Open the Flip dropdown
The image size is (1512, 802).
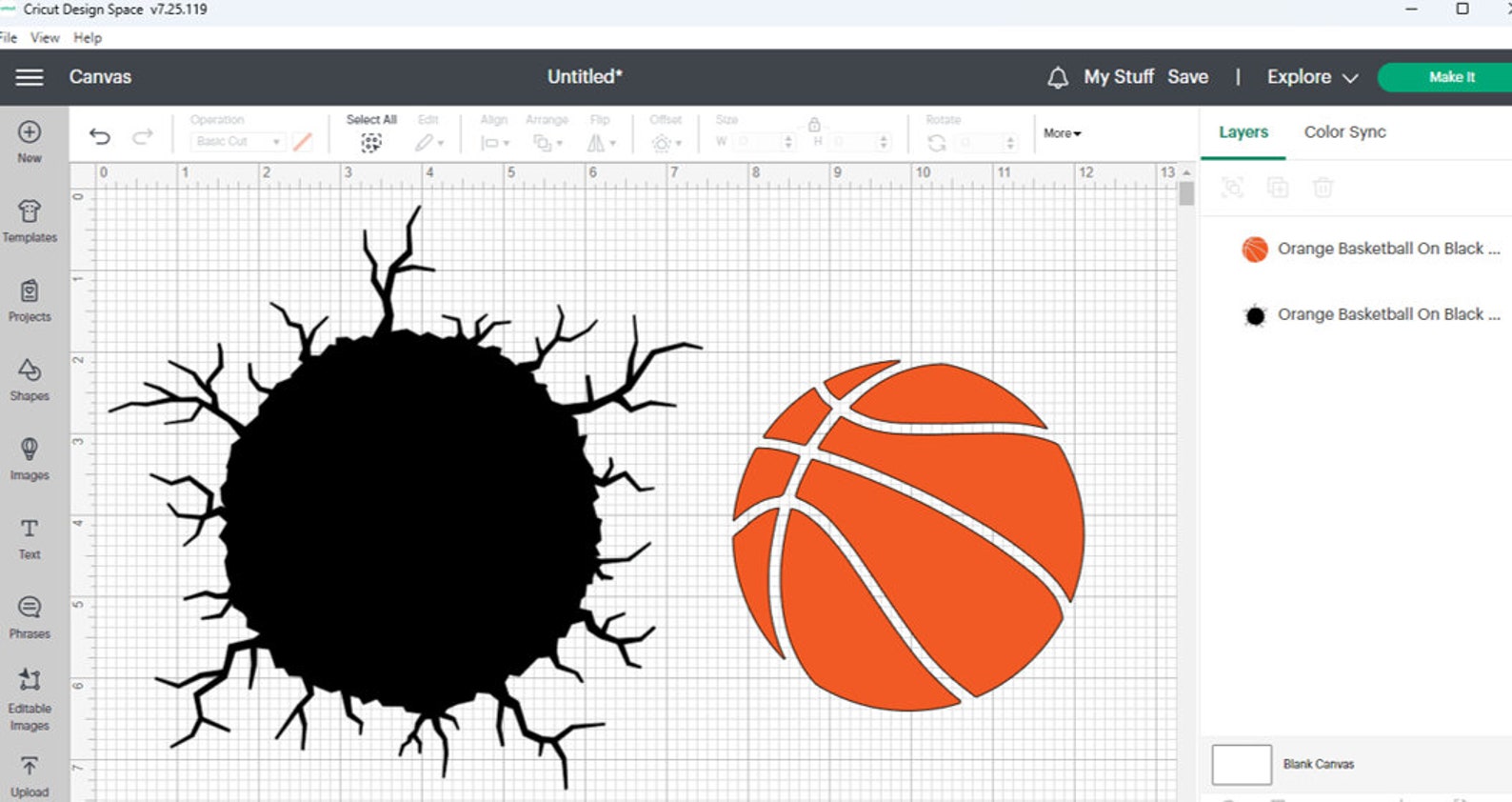click(x=601, y=143)
